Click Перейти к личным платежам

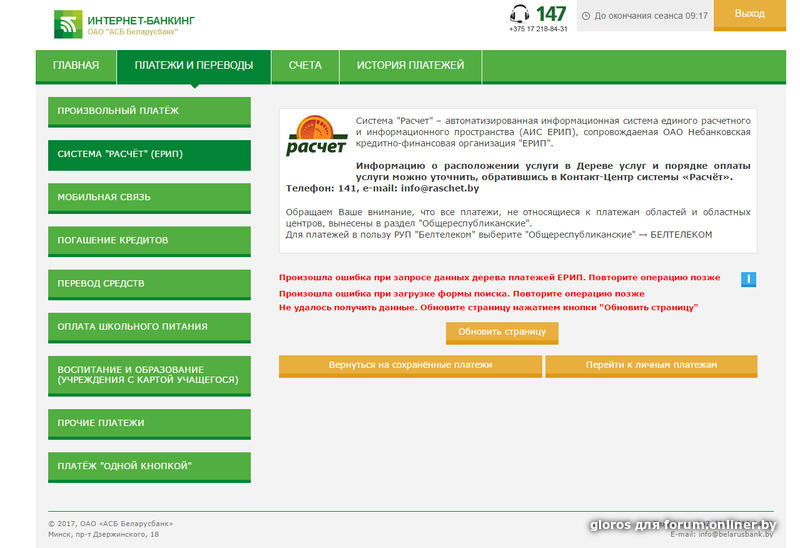[652, 366]
